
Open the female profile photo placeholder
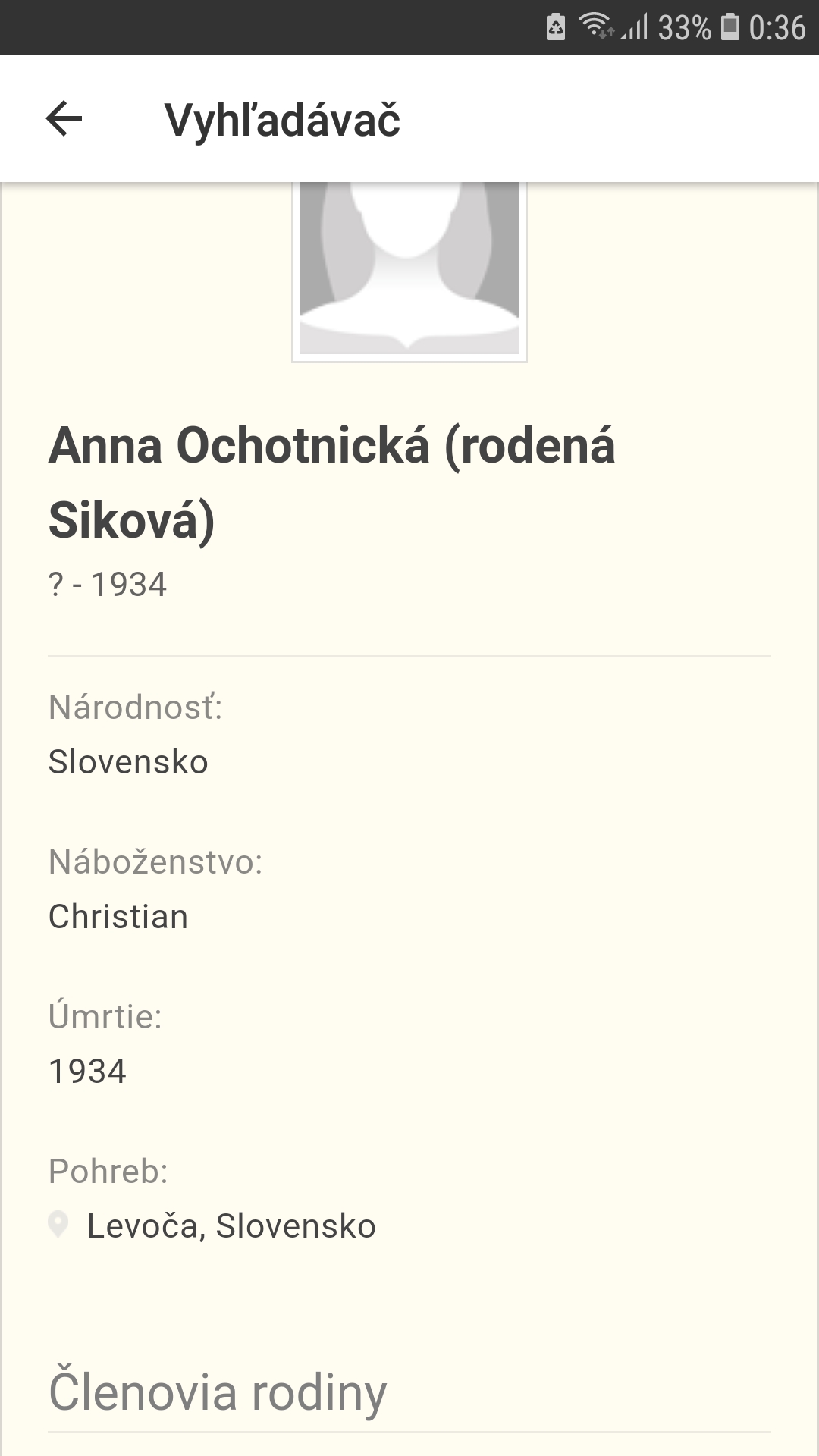coord(409,270)
